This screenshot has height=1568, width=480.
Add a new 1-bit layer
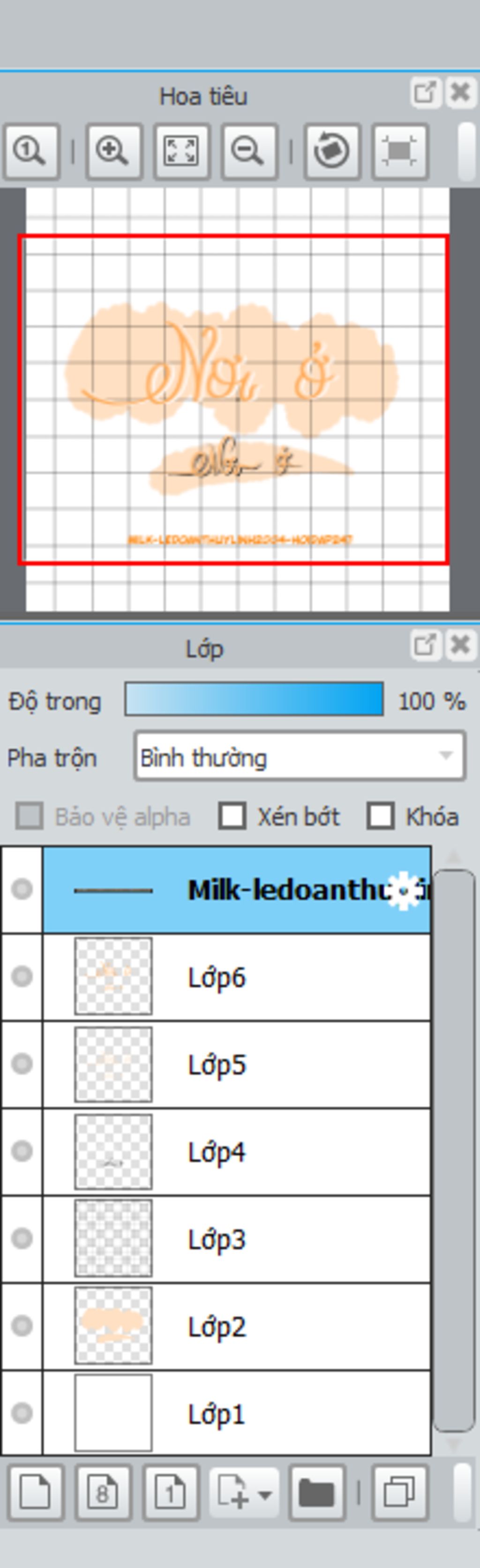(x=170, y=1492)
